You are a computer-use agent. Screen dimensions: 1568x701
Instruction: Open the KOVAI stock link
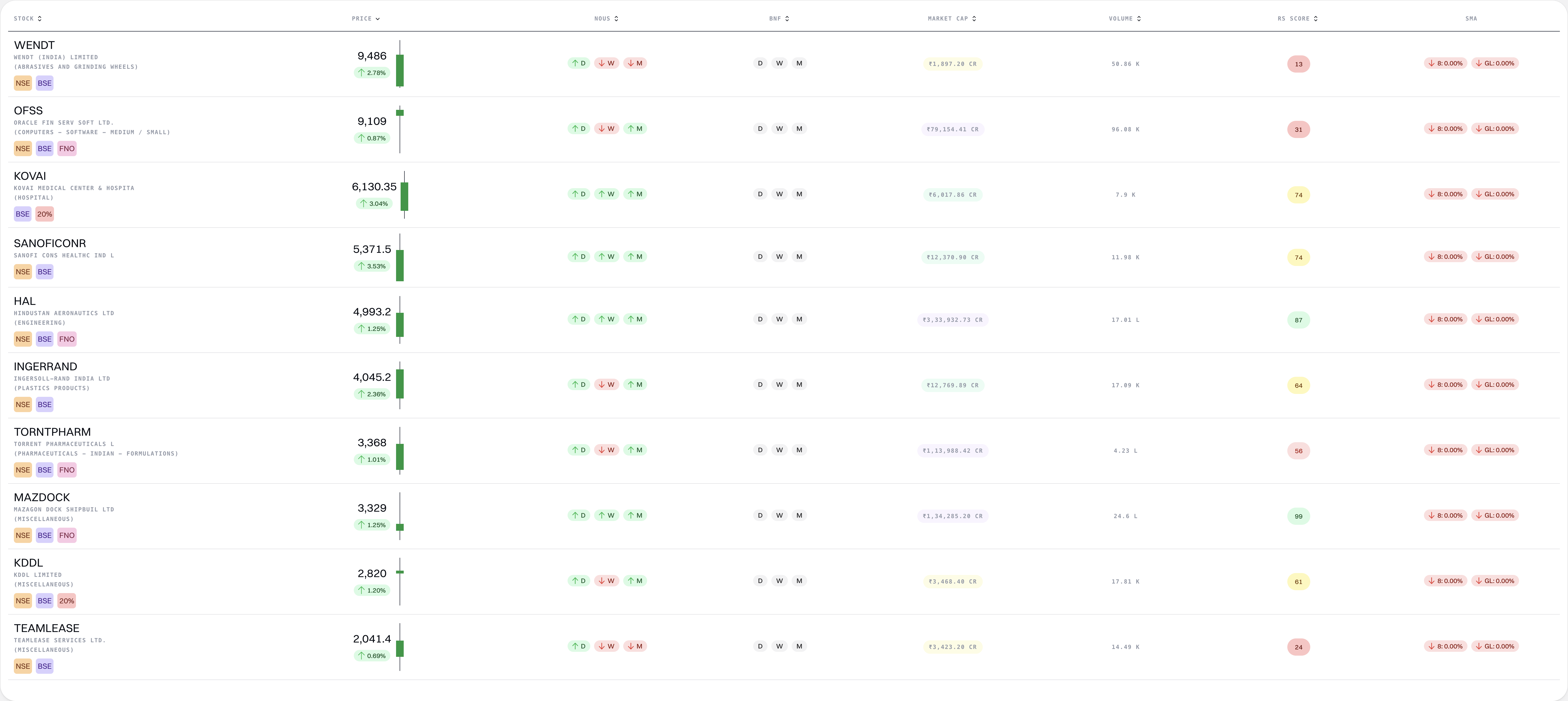(x=30, y=176)
